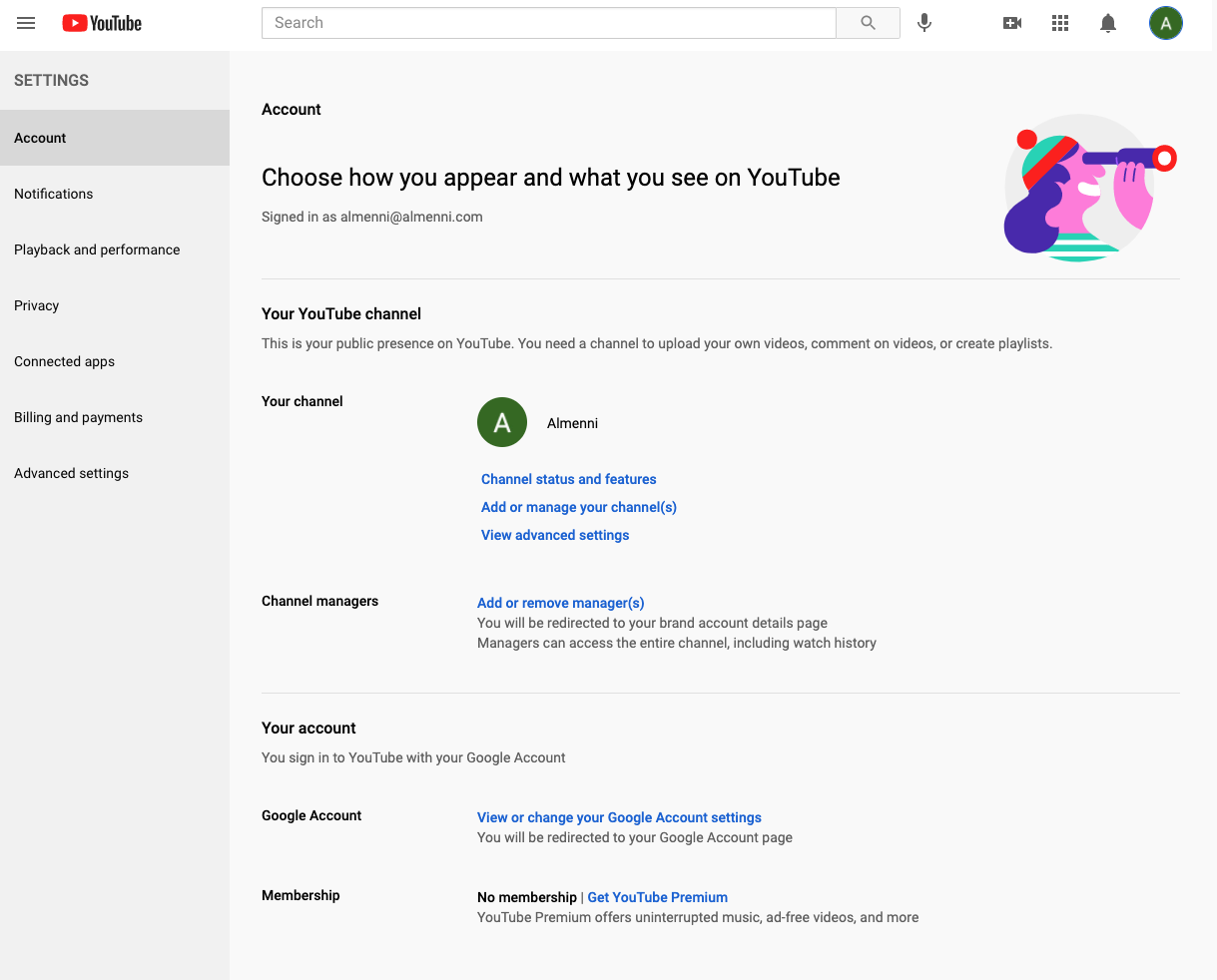This screenshot has height=980, width=1217.
Task: Click the Almenni channel name
Action: pyautogui.click(x=573, y=423)
